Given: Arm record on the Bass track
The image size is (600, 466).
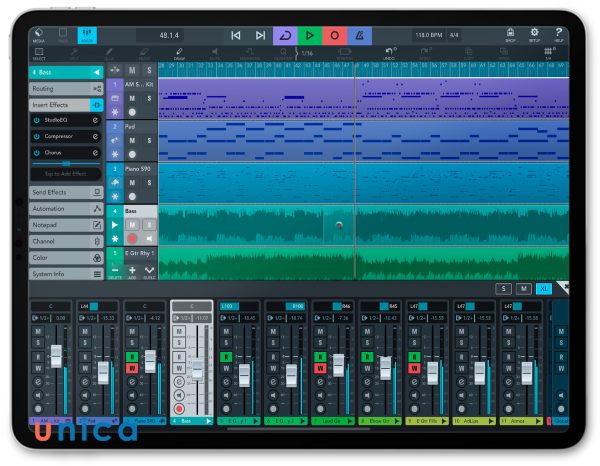Looking at the screenshot, I should pyautogui.click(x=132, y=239).
